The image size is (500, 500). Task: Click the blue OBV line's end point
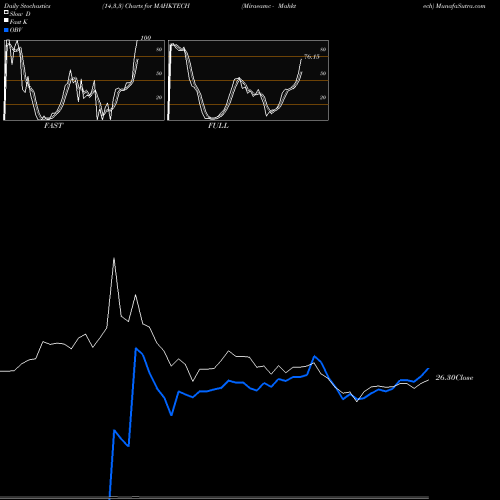pyautogui.click(x=428, y=369)
